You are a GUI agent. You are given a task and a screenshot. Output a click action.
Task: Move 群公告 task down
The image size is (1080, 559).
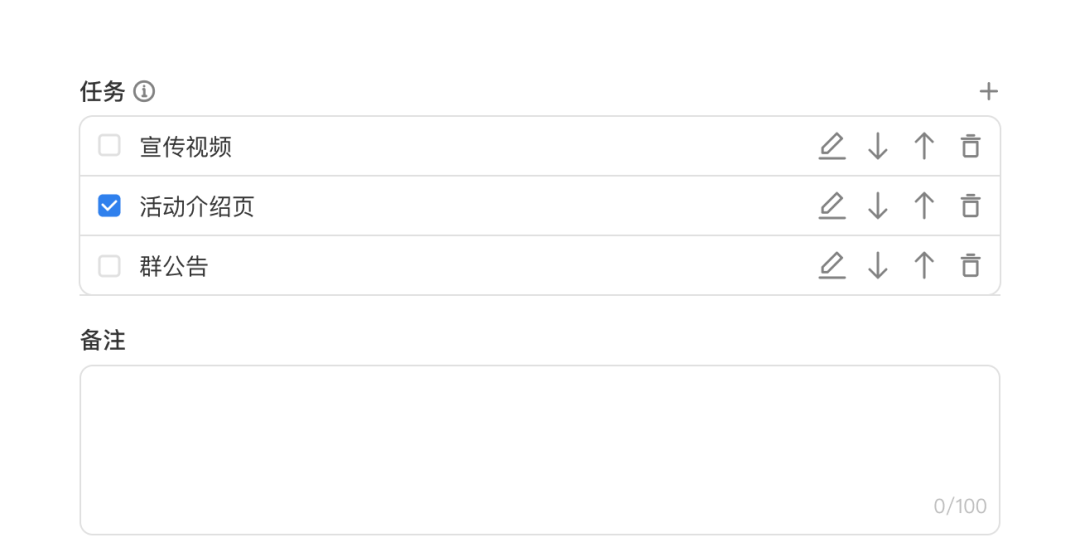pos(878,266)
